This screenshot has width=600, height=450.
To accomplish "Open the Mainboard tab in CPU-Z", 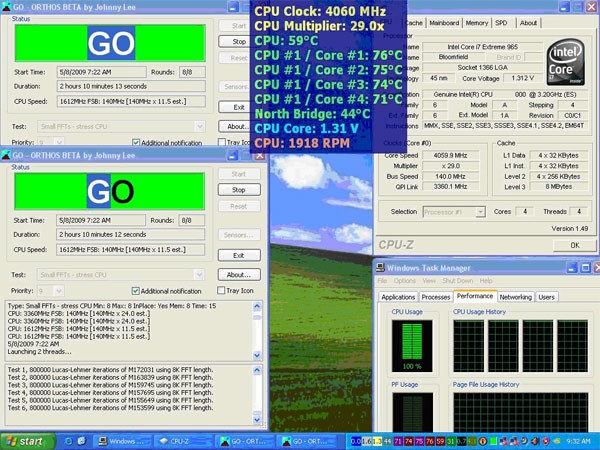I will (444, 23).
